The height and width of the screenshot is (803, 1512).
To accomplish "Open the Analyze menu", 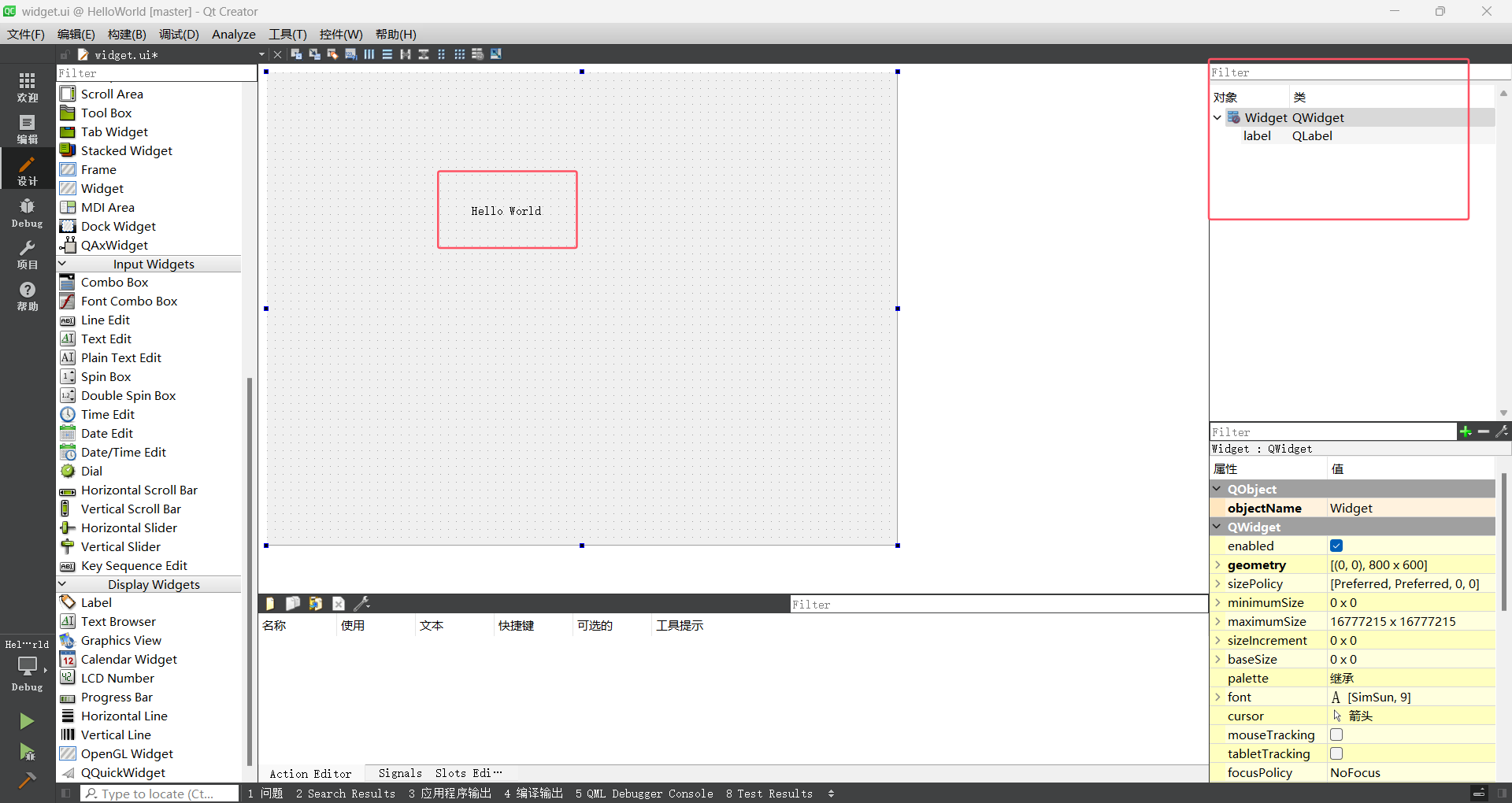I will click(x=234, y=34).
